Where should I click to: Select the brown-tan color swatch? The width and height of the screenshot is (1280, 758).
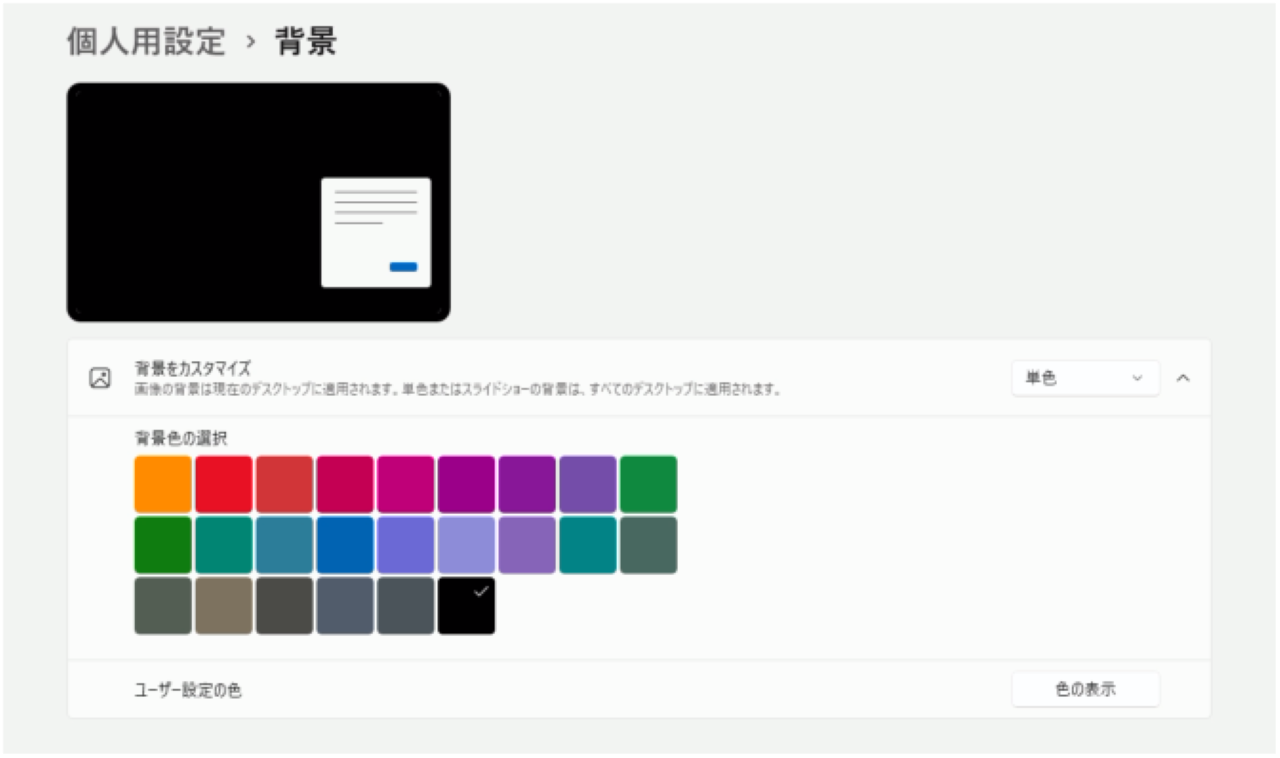[223, 605]
